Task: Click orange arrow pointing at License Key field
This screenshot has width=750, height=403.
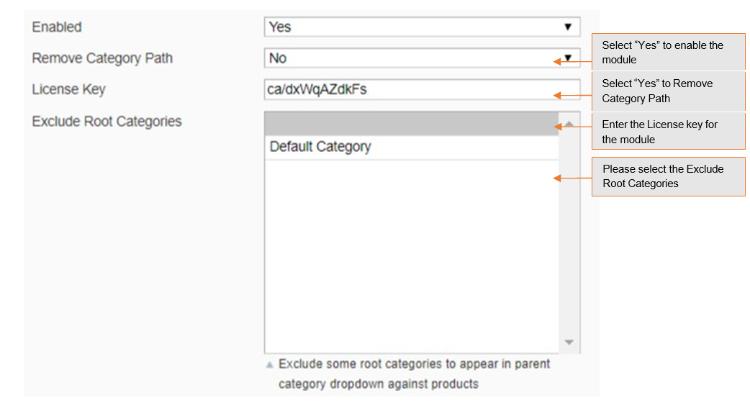Action: pyautogui.click(x=570, y=96)
